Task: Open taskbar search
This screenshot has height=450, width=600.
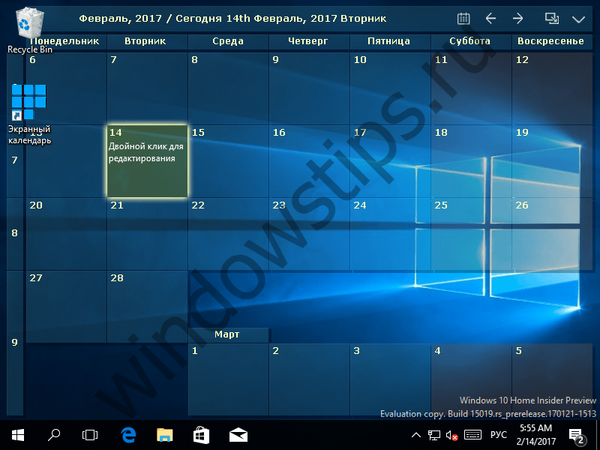Action: pyautogui.click(x=54, y=435)
